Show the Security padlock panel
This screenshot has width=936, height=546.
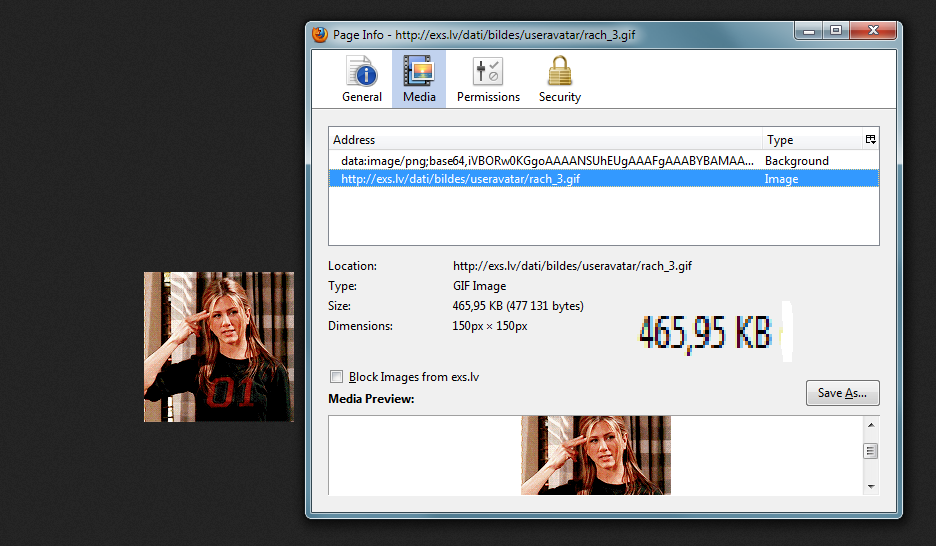560,80
